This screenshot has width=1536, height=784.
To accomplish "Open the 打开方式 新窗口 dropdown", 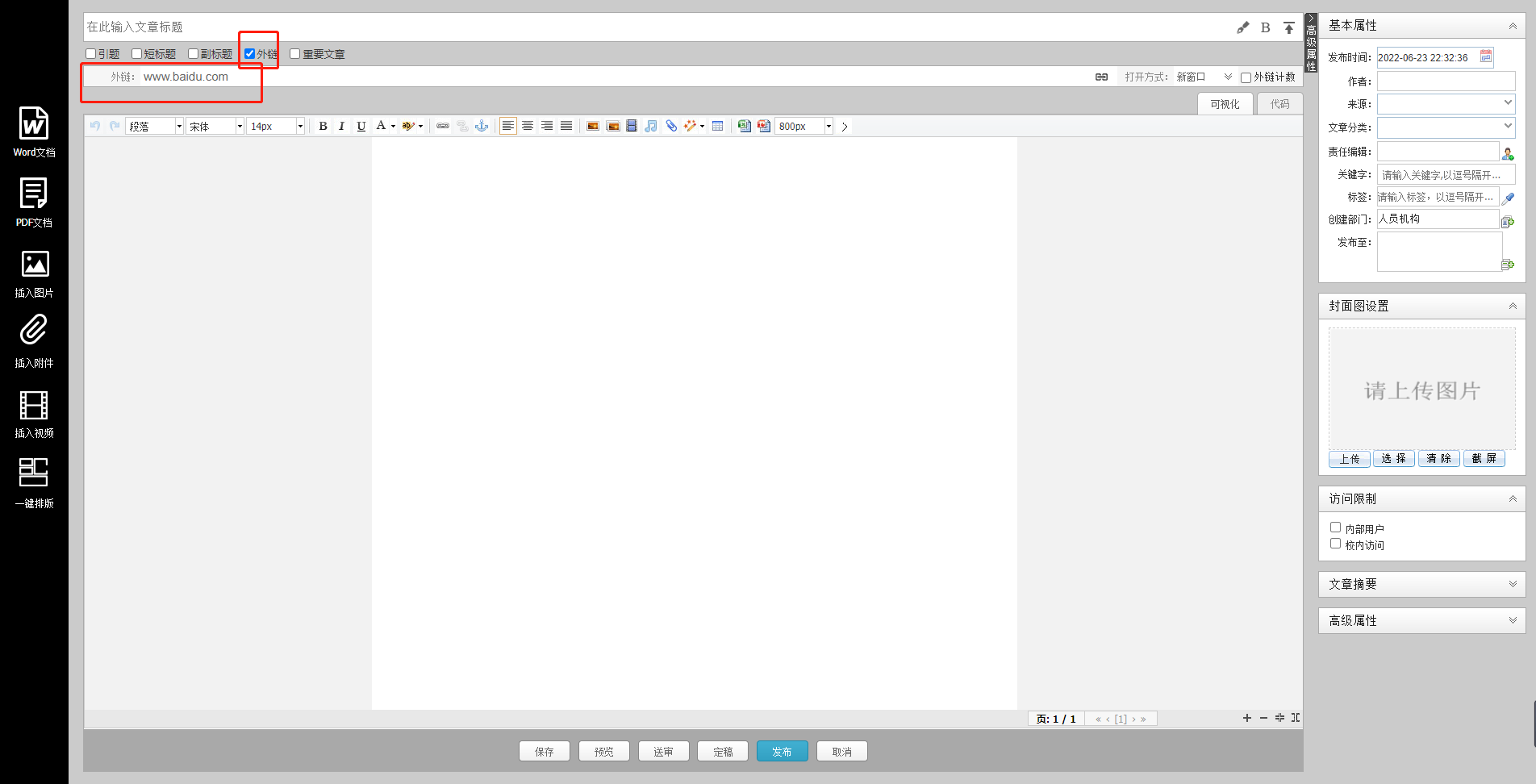I will 1204,77.
